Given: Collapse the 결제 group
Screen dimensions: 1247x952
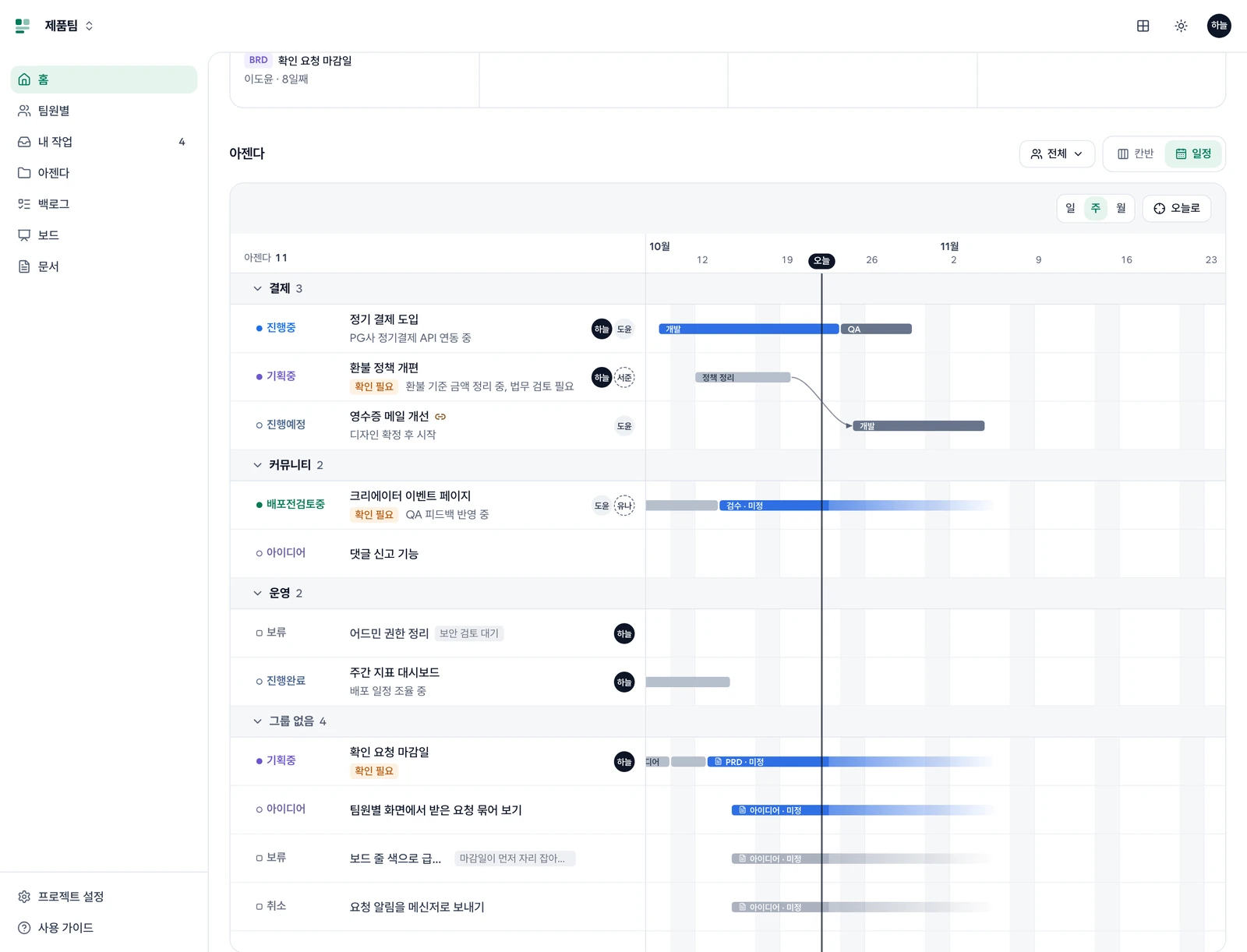Looking at the screenshot, I should (258, 288).
